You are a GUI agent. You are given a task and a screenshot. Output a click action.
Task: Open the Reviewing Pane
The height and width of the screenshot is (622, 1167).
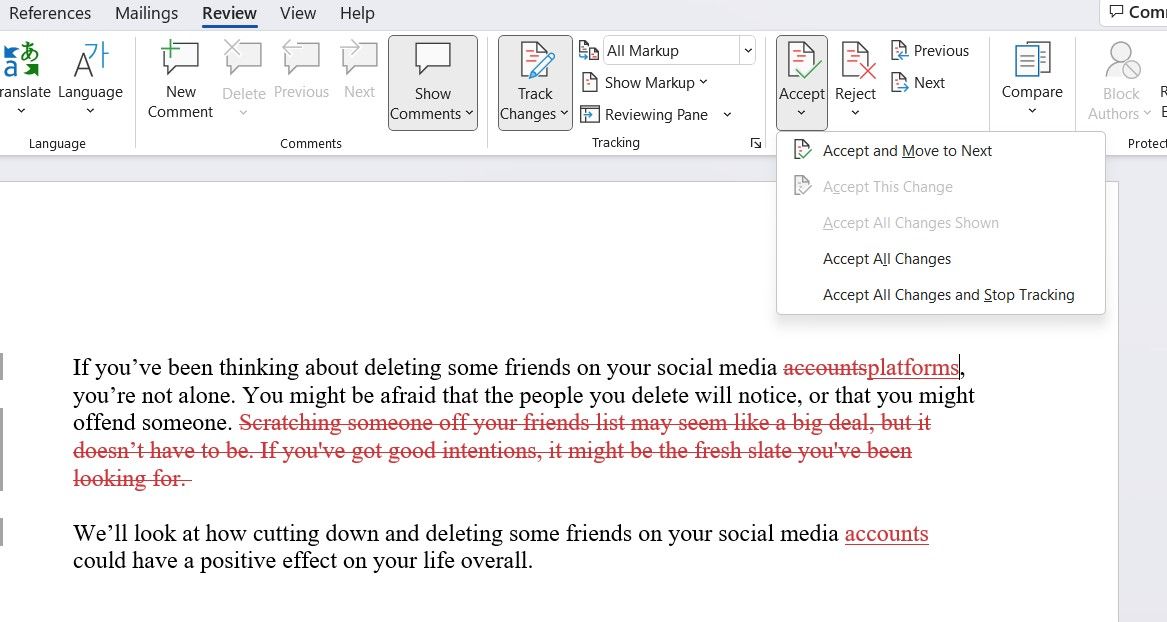click(645, 115)
